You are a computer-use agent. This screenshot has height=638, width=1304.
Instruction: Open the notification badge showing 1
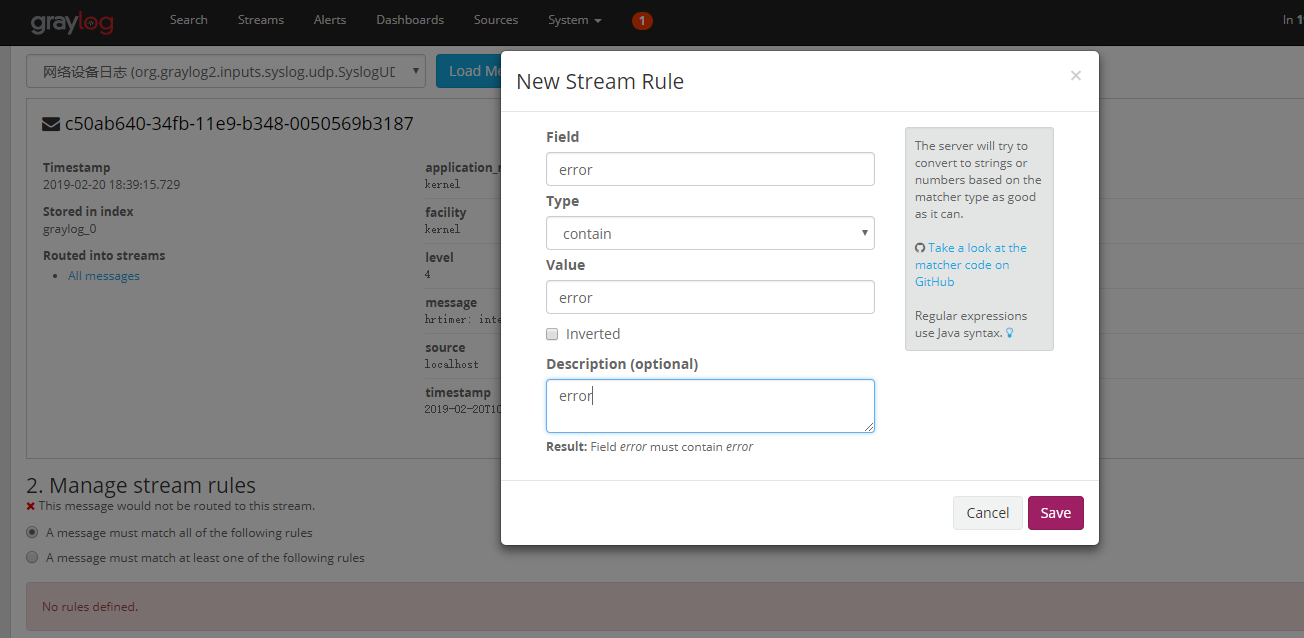[642, 20]
